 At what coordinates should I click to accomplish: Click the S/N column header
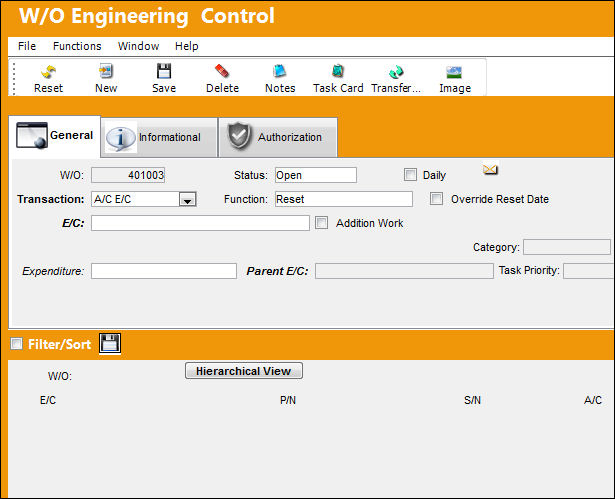click(x=472, y=400)
